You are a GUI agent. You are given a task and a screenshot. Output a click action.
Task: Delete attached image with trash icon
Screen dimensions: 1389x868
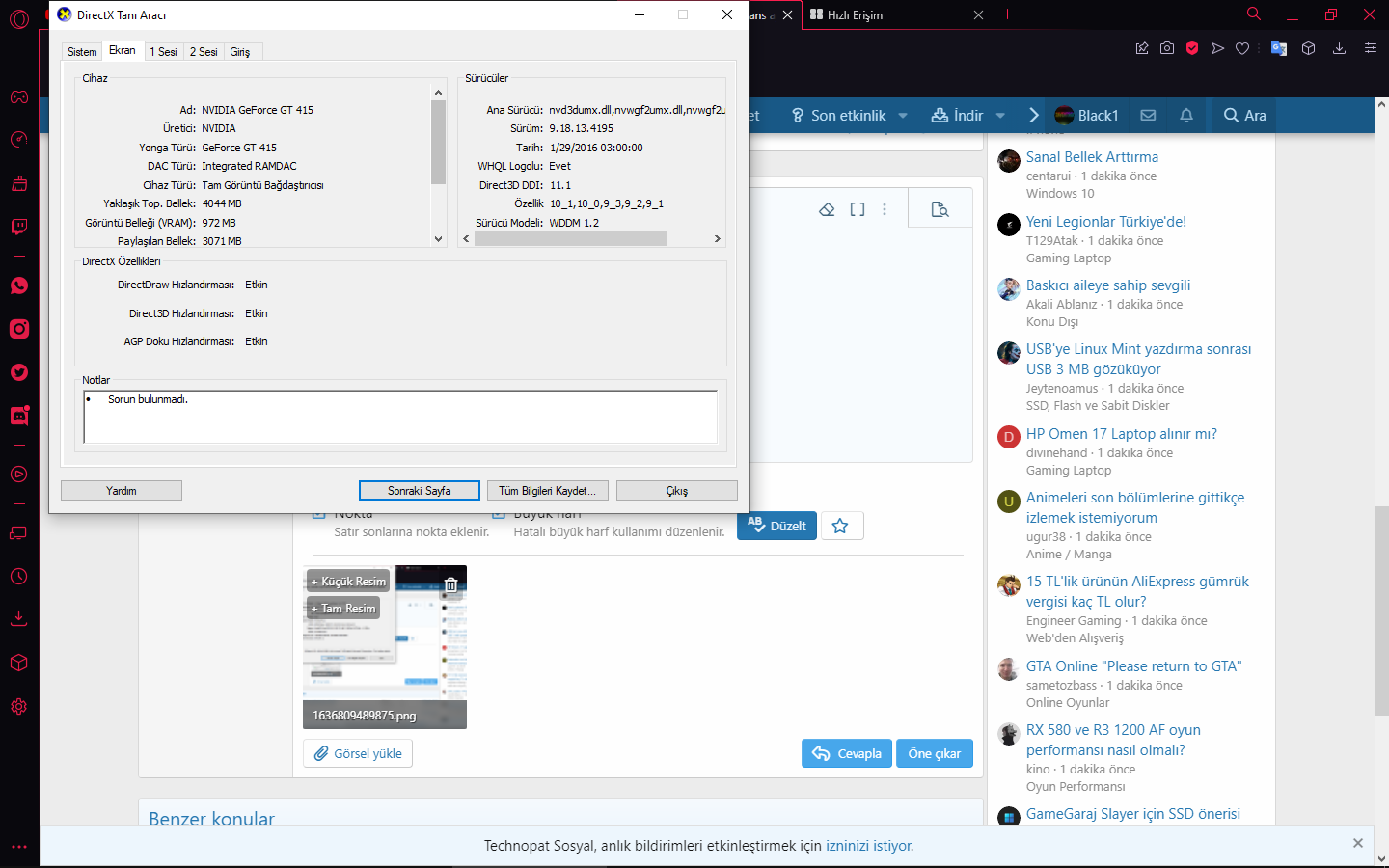point(450,583)
